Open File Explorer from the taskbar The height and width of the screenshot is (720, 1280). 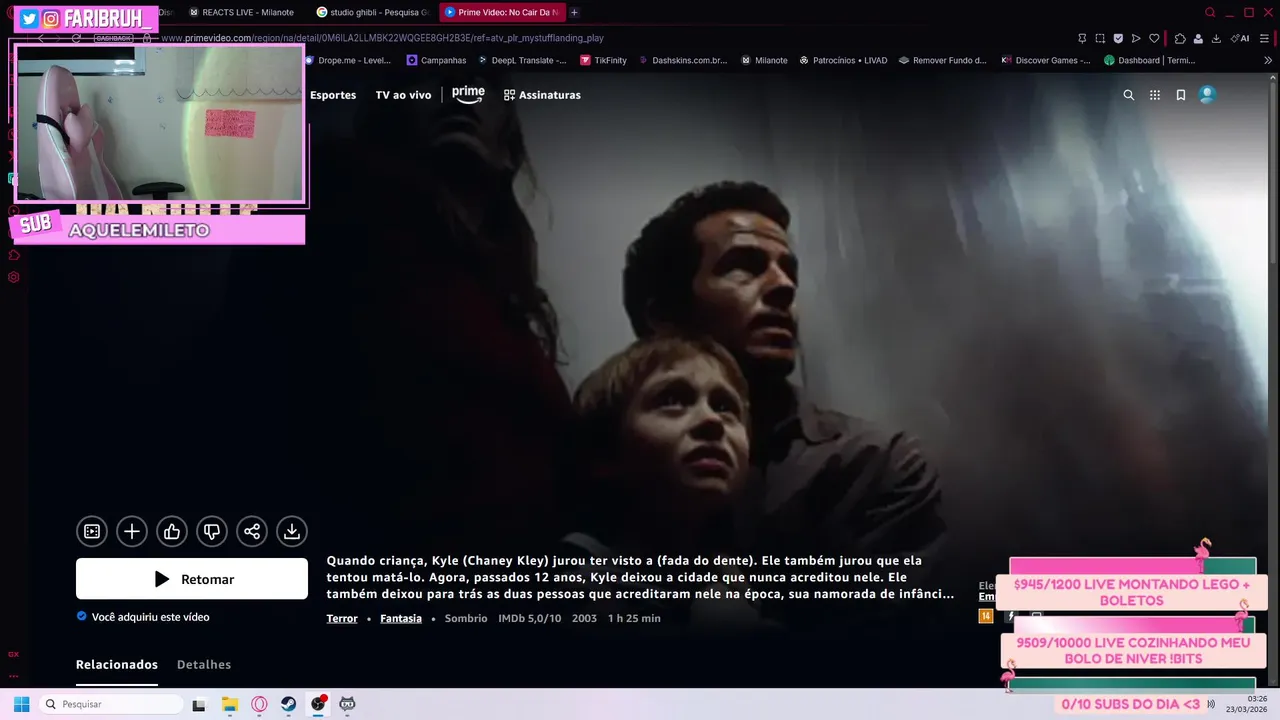click(229, 704)
